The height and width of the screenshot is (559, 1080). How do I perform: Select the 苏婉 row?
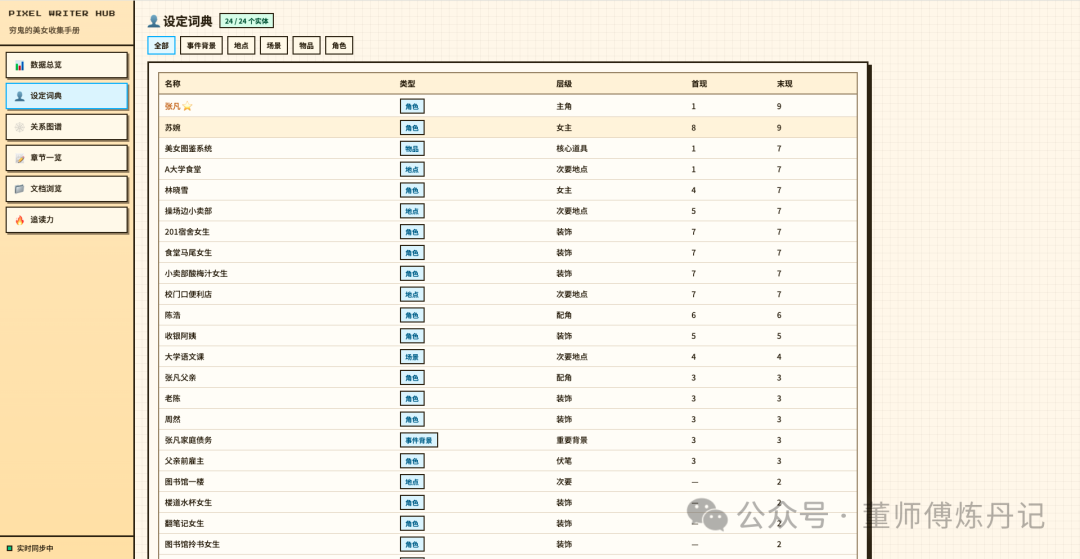[x=508, y=127]
